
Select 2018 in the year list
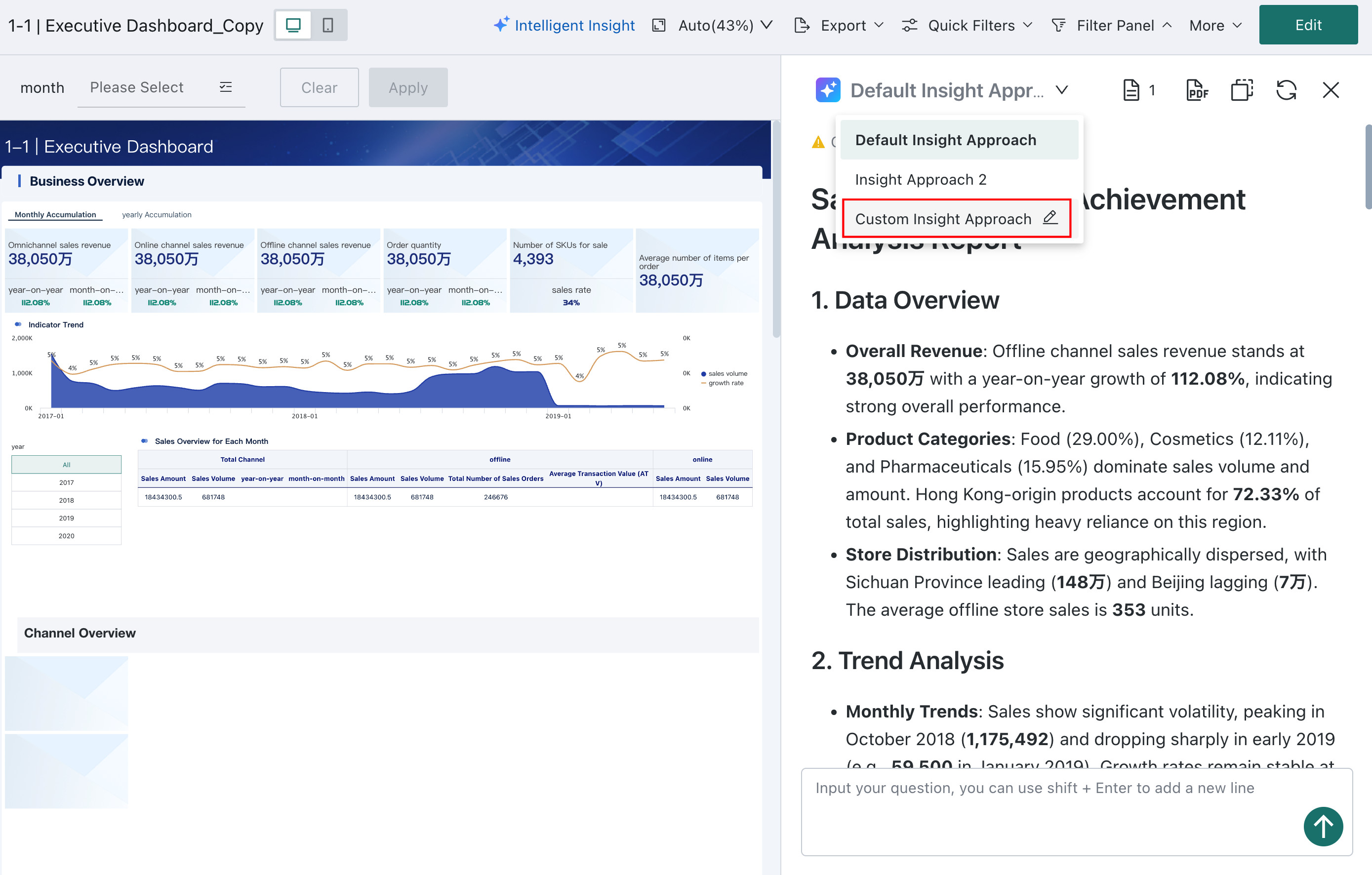coord(67,500)
